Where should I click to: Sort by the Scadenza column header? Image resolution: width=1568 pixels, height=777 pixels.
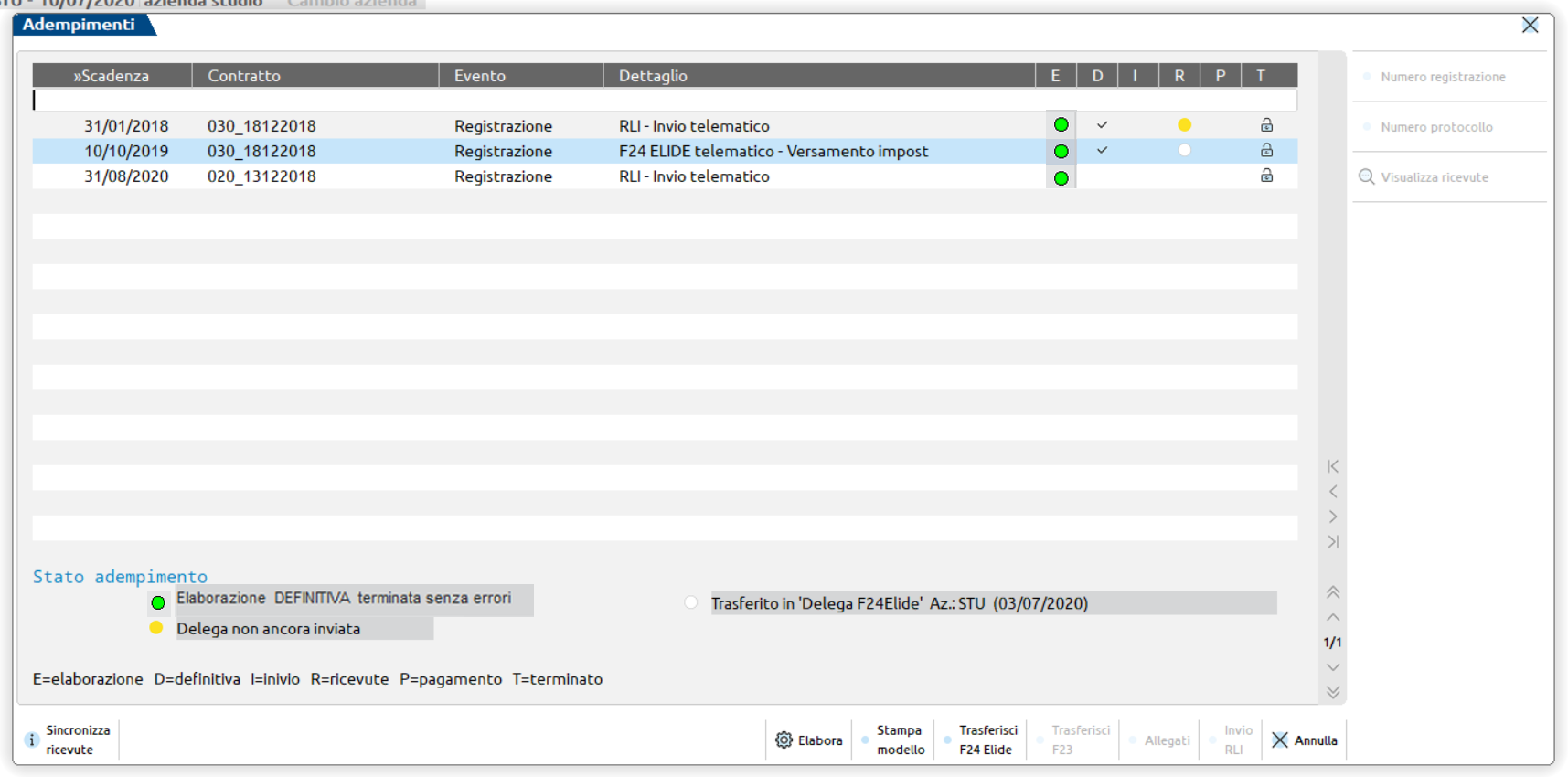pos(112,76)
